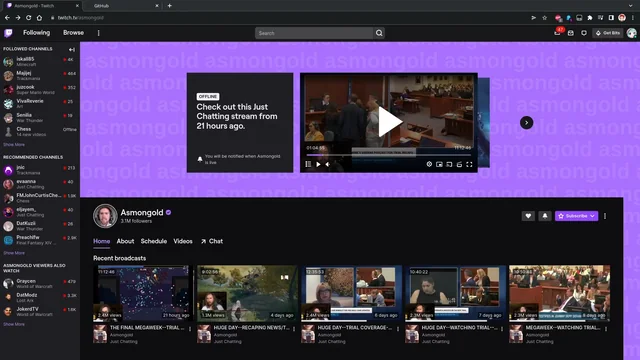Open browser profile avatar
640x360 pixels.
(x=622, y=18)
